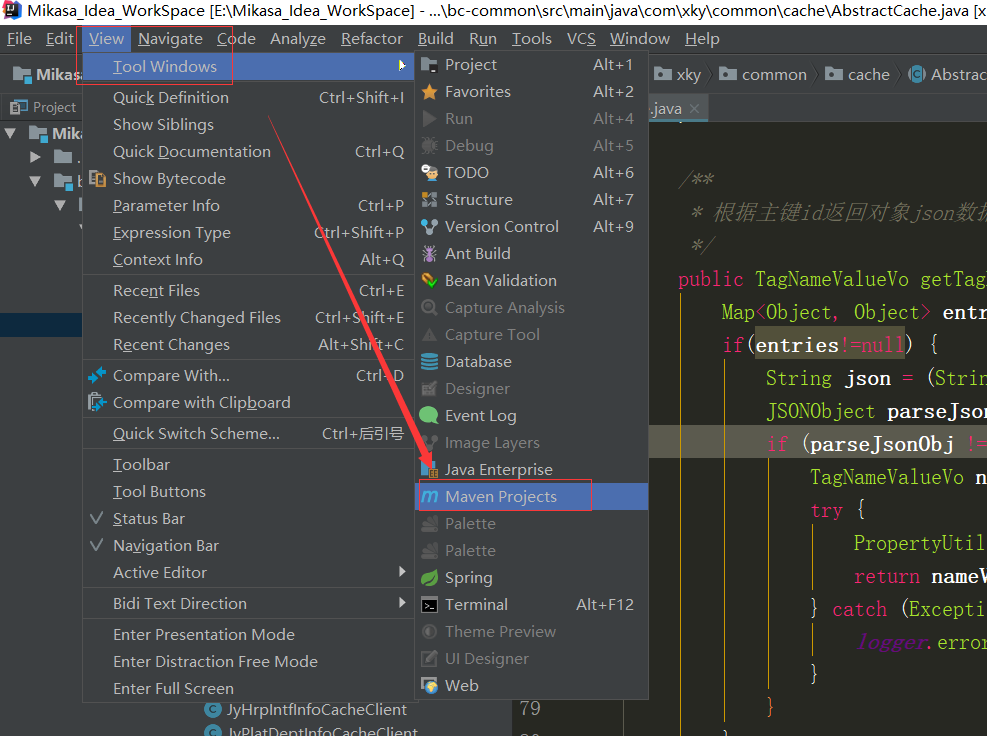Select Context Info
Viewport: 987px width, 736px height.
point(248,260)
